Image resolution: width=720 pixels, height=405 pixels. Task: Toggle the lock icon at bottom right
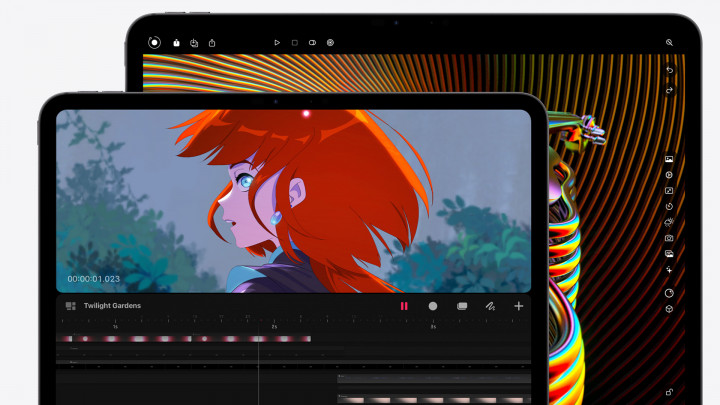[669, 391]
